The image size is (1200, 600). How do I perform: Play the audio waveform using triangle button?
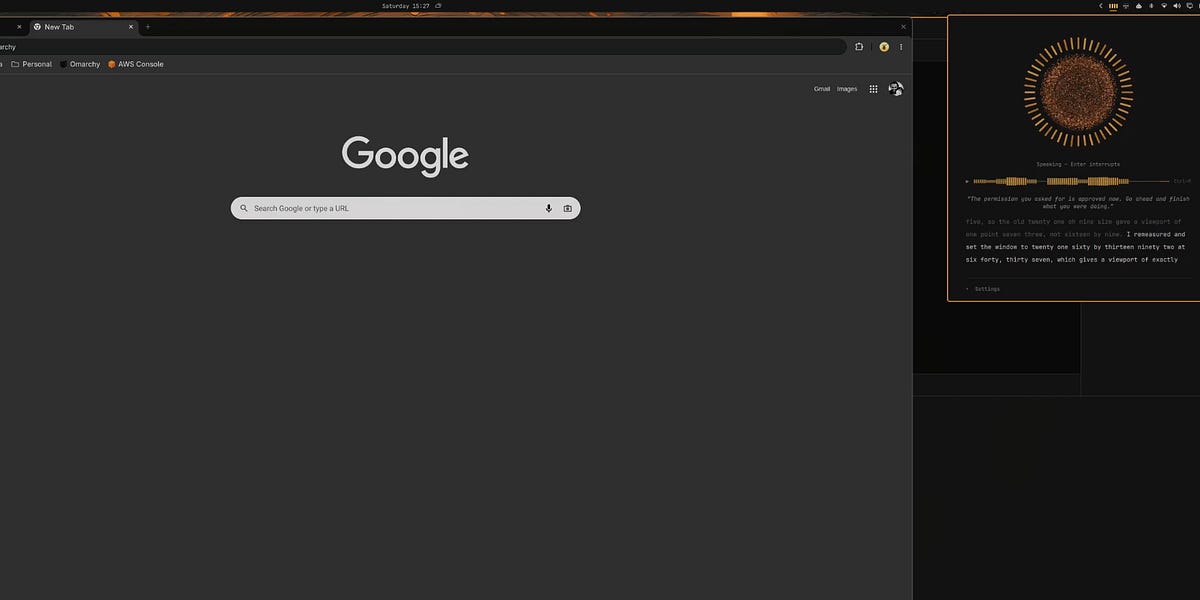[967, 181]
